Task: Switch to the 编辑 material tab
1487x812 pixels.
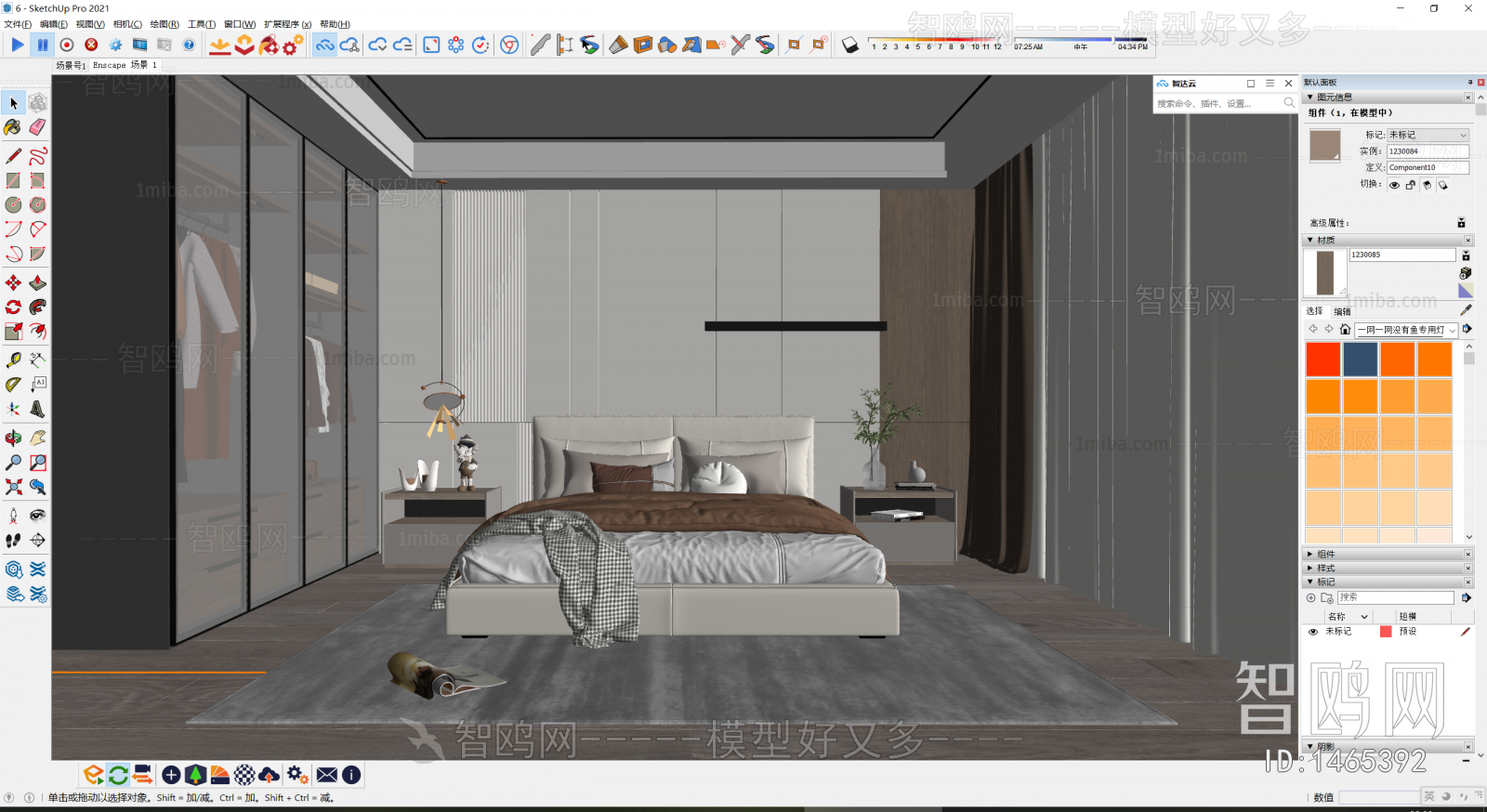Action: (1343, 311)
